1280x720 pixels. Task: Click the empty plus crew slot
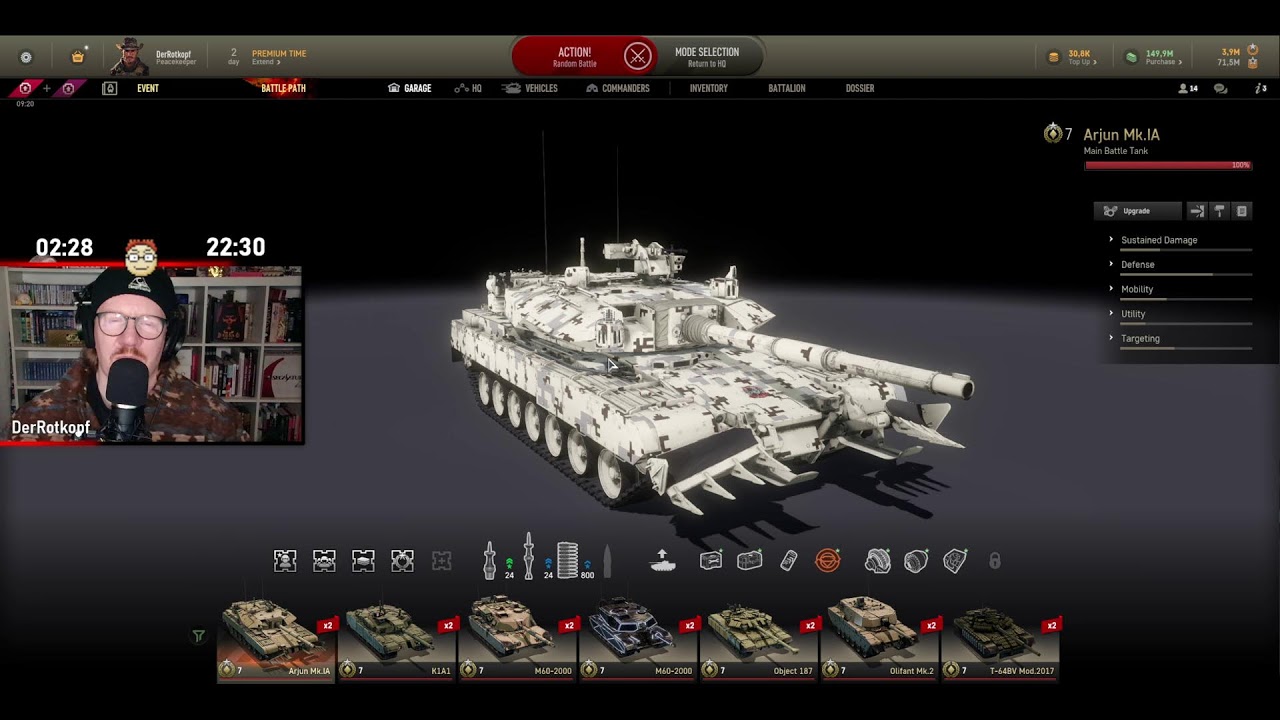pyautogui.click(x=441, y=561)
